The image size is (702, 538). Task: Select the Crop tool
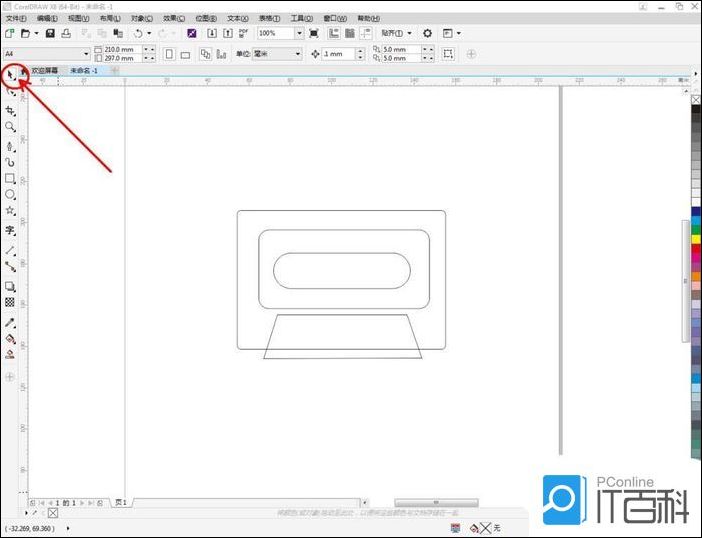pyautogui.click(x=10, y=110)
